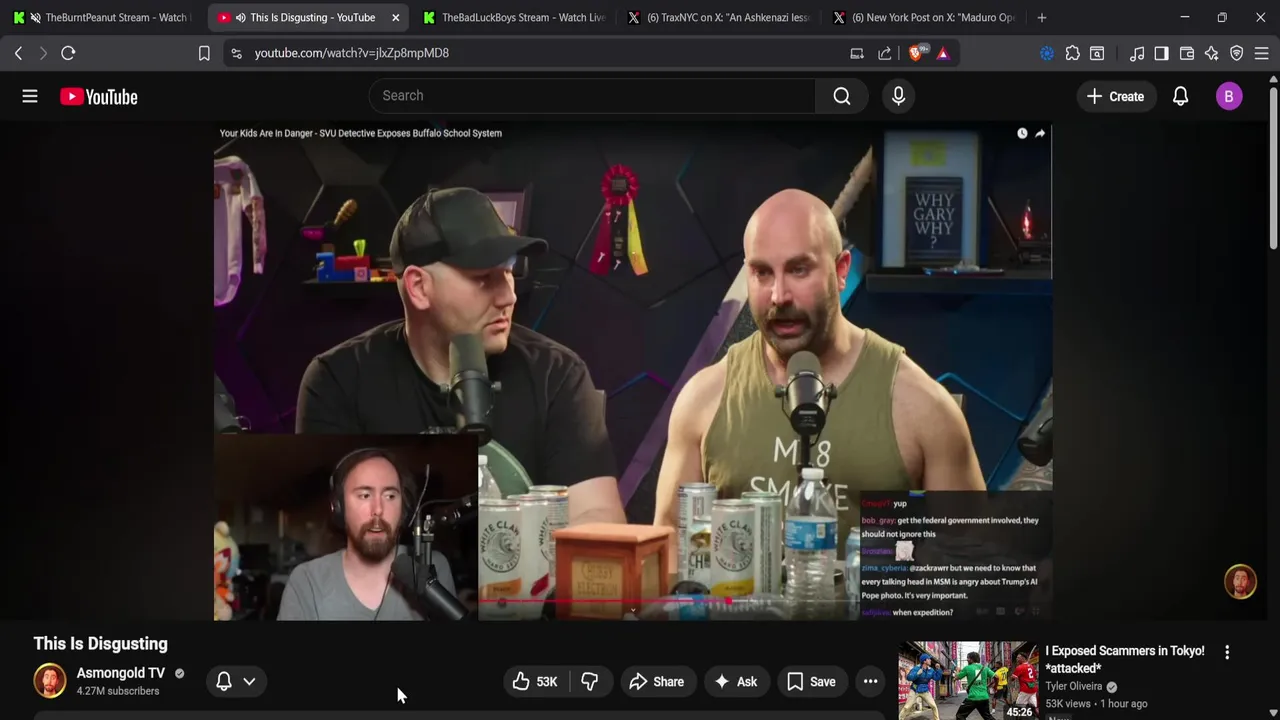The image size is (1280, 720).
Task: Seek using the red video progress bar
Action: point(670,602)
